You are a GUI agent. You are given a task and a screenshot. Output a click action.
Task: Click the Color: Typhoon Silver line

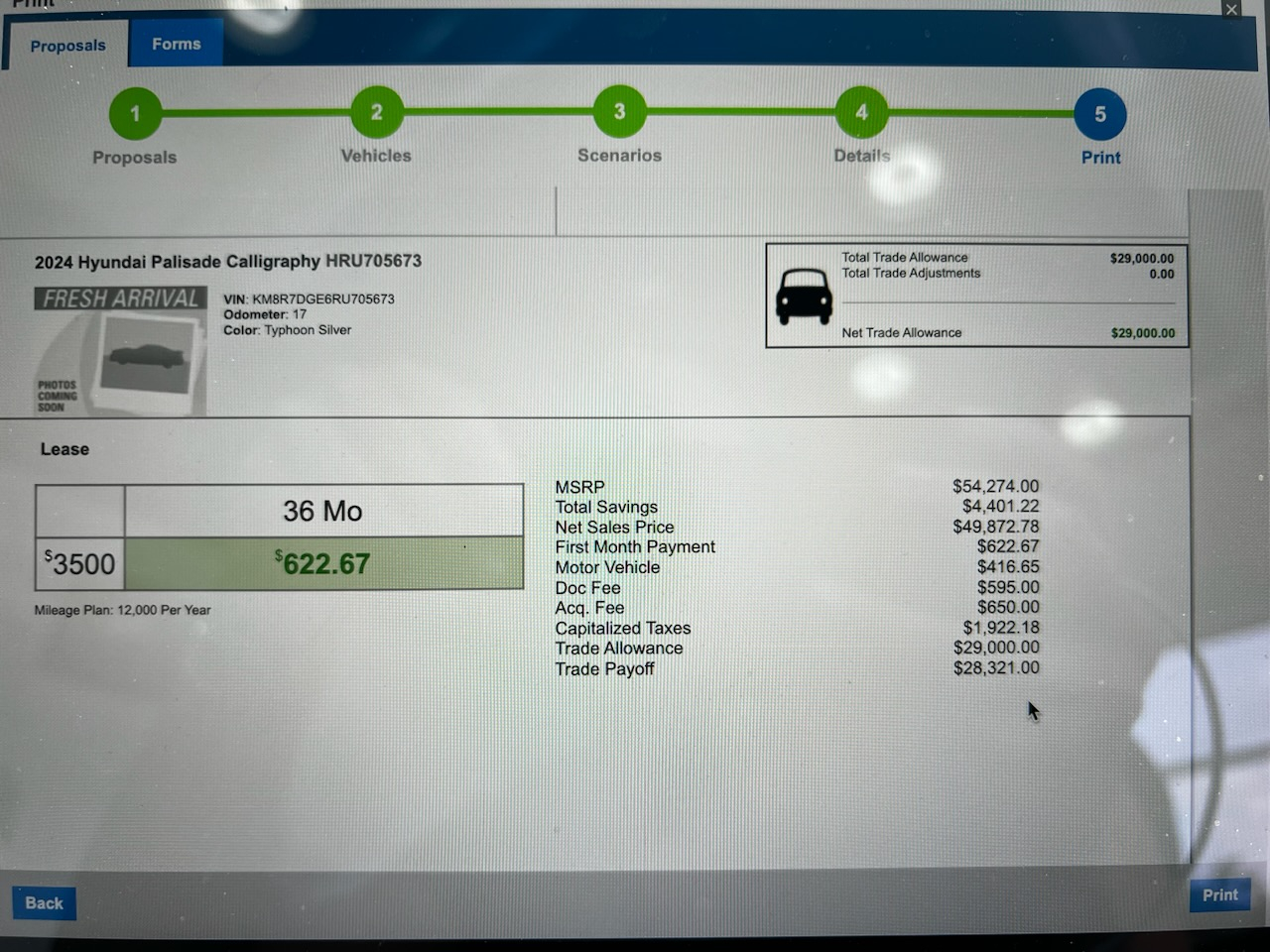pyautogui.click(x=288, y=330)
